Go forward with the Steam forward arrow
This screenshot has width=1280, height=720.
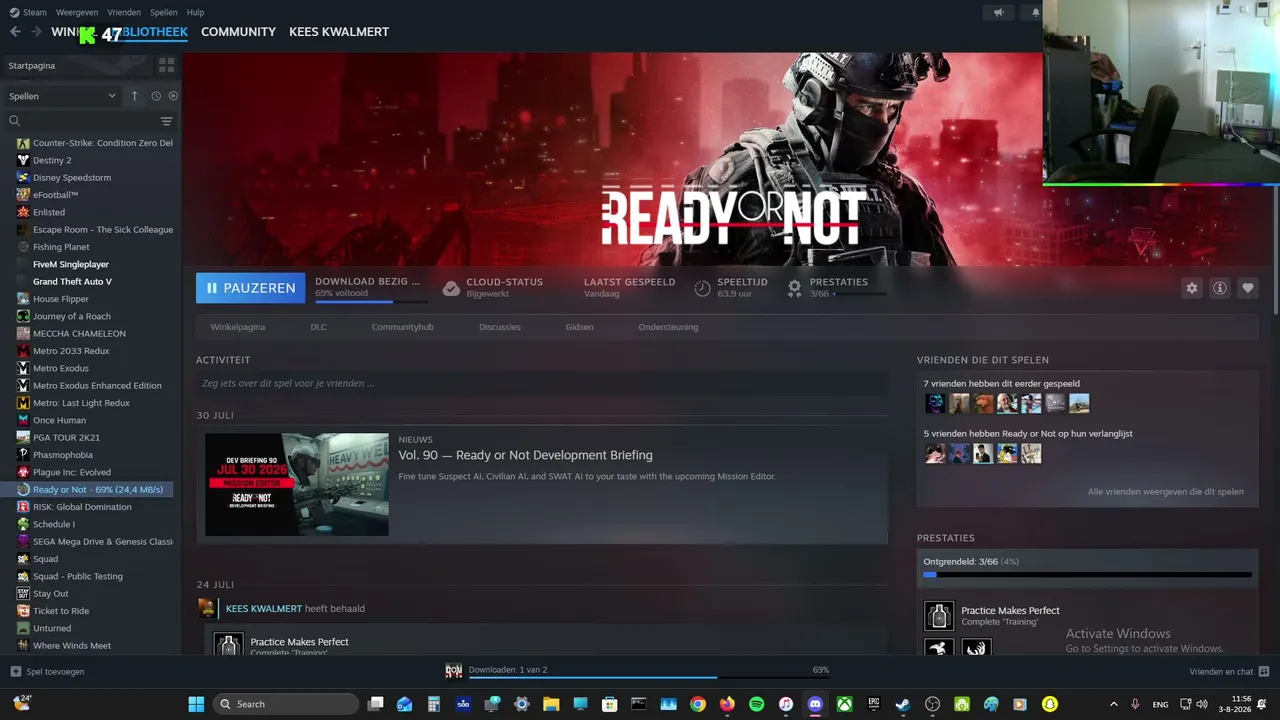click(37, 32)
